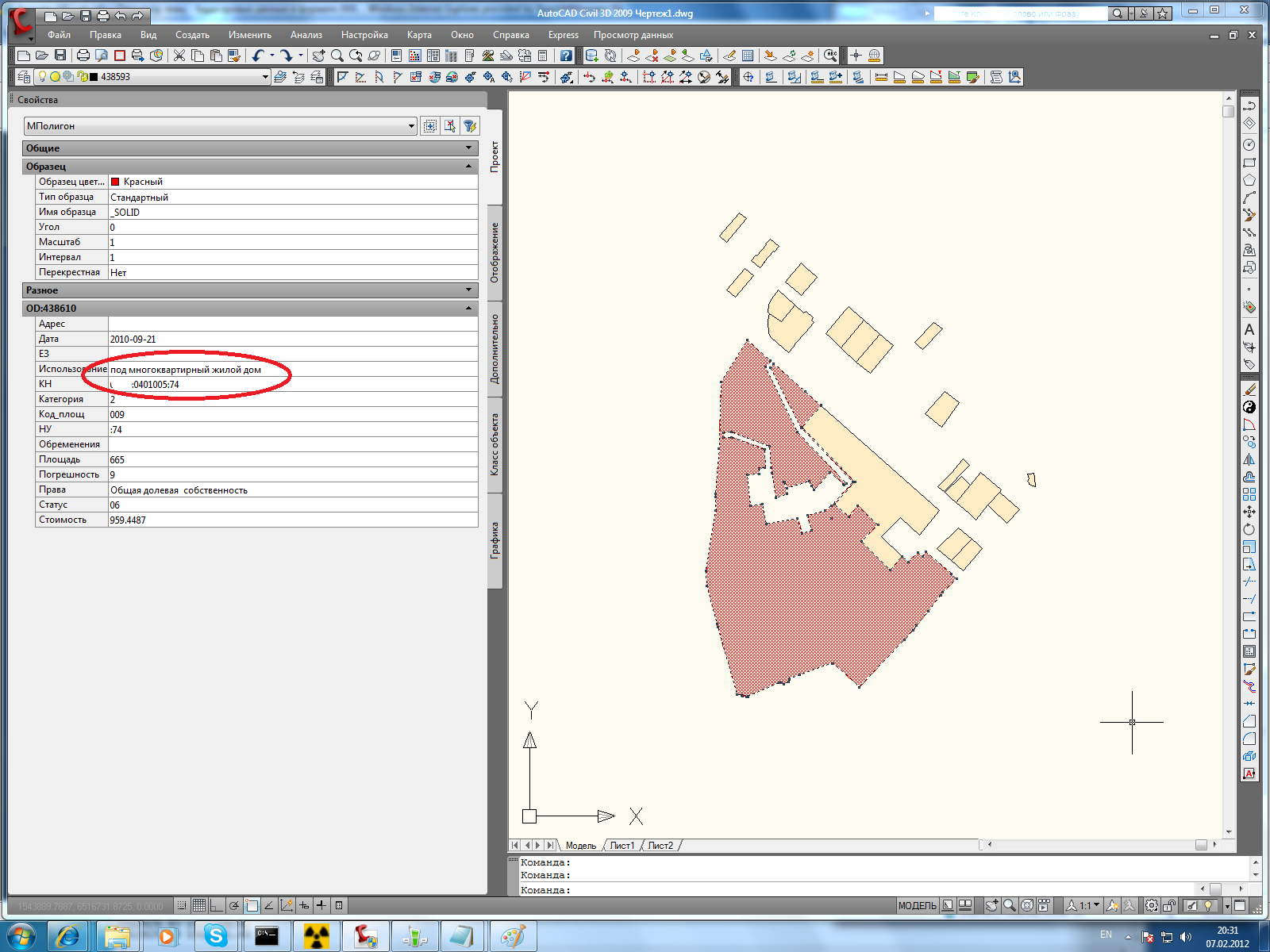Toggle Ortho mode in status bar
The width and height of the screenshot is (1270, 952).
pos(217,905)
